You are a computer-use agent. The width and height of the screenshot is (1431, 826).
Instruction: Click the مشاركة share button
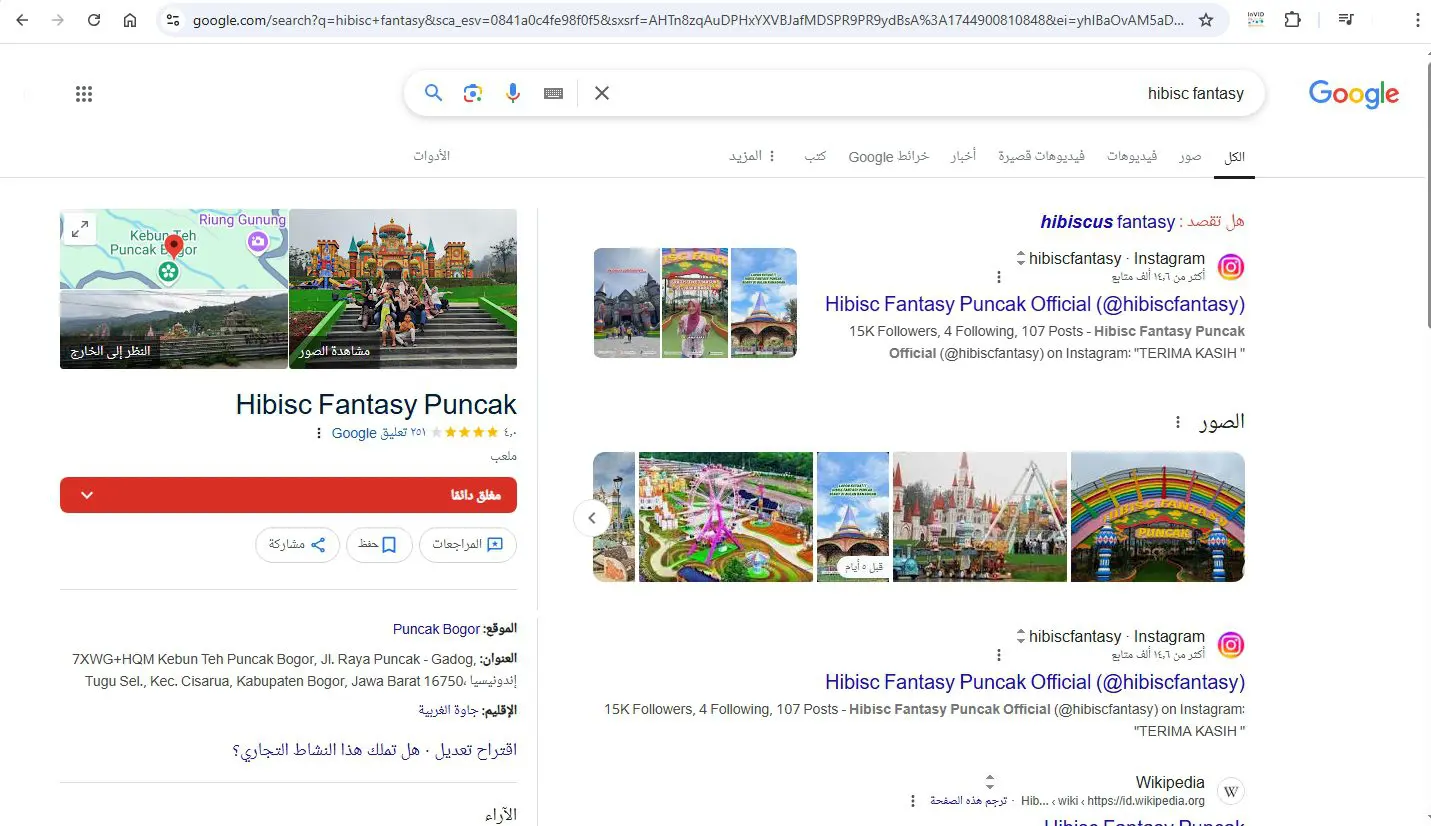[298, 545]
